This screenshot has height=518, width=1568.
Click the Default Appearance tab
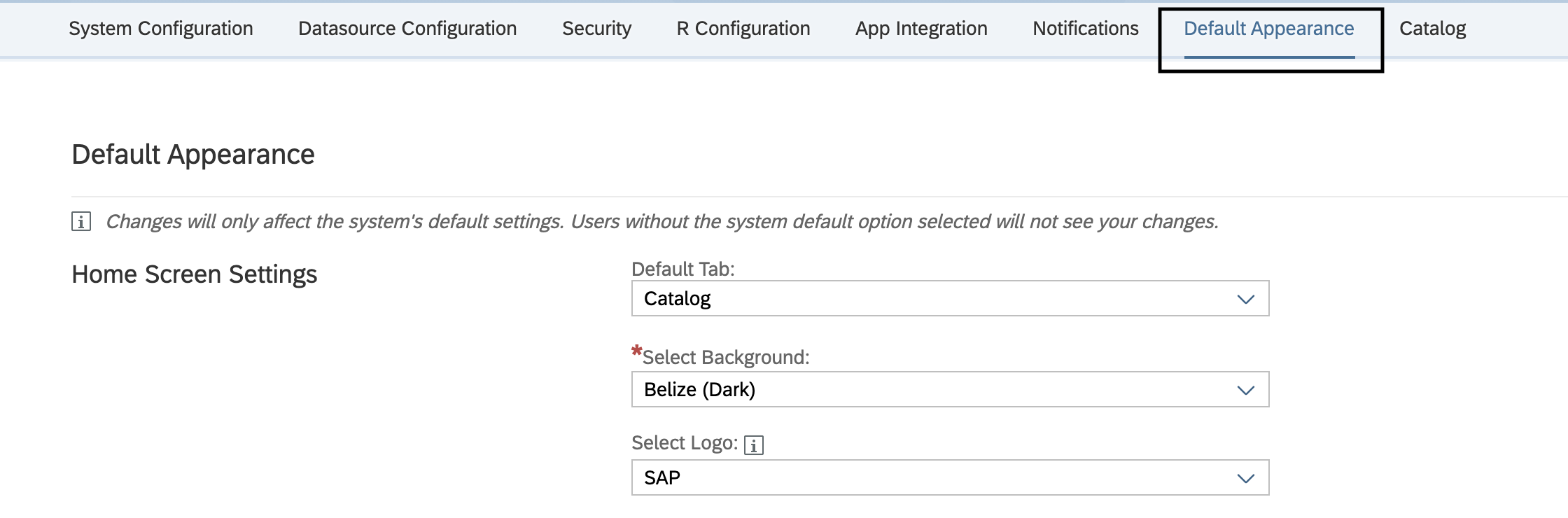[1268, 29]
